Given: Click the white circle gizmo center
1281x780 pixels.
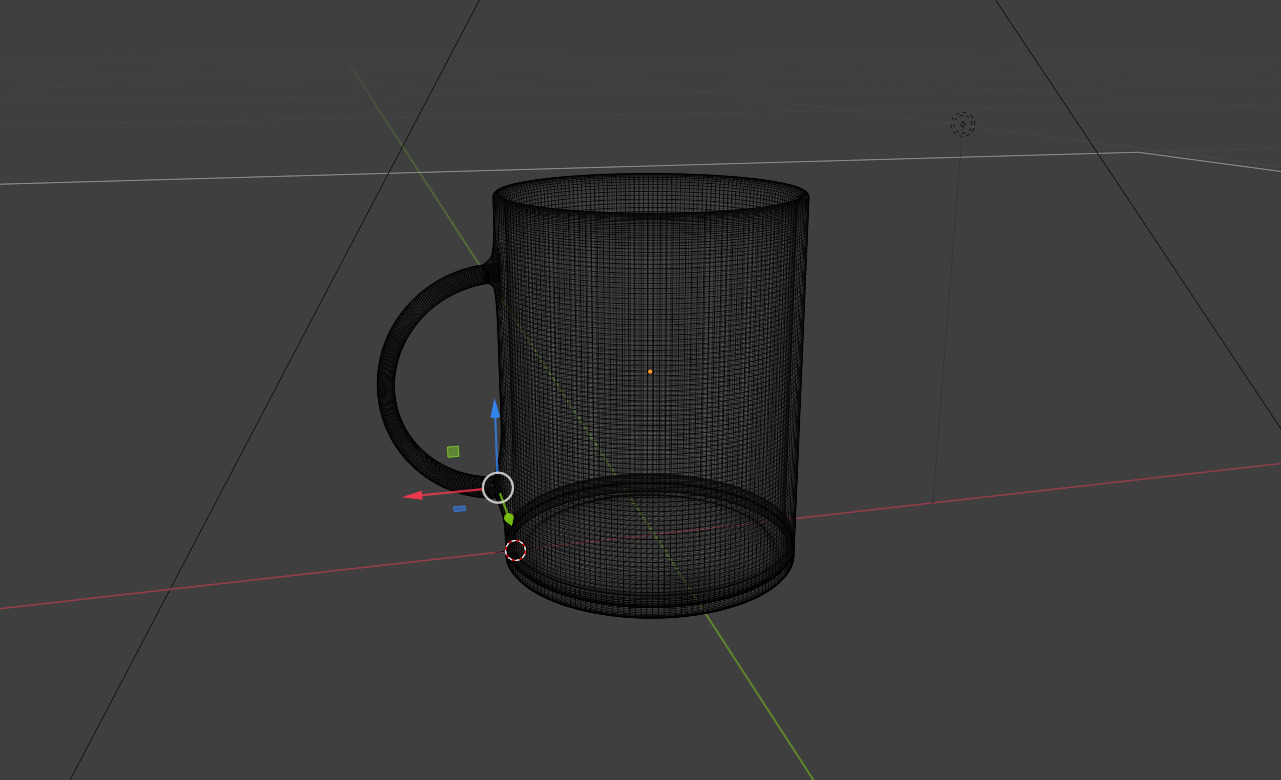Looking at the screenshot, I should 498,487.
